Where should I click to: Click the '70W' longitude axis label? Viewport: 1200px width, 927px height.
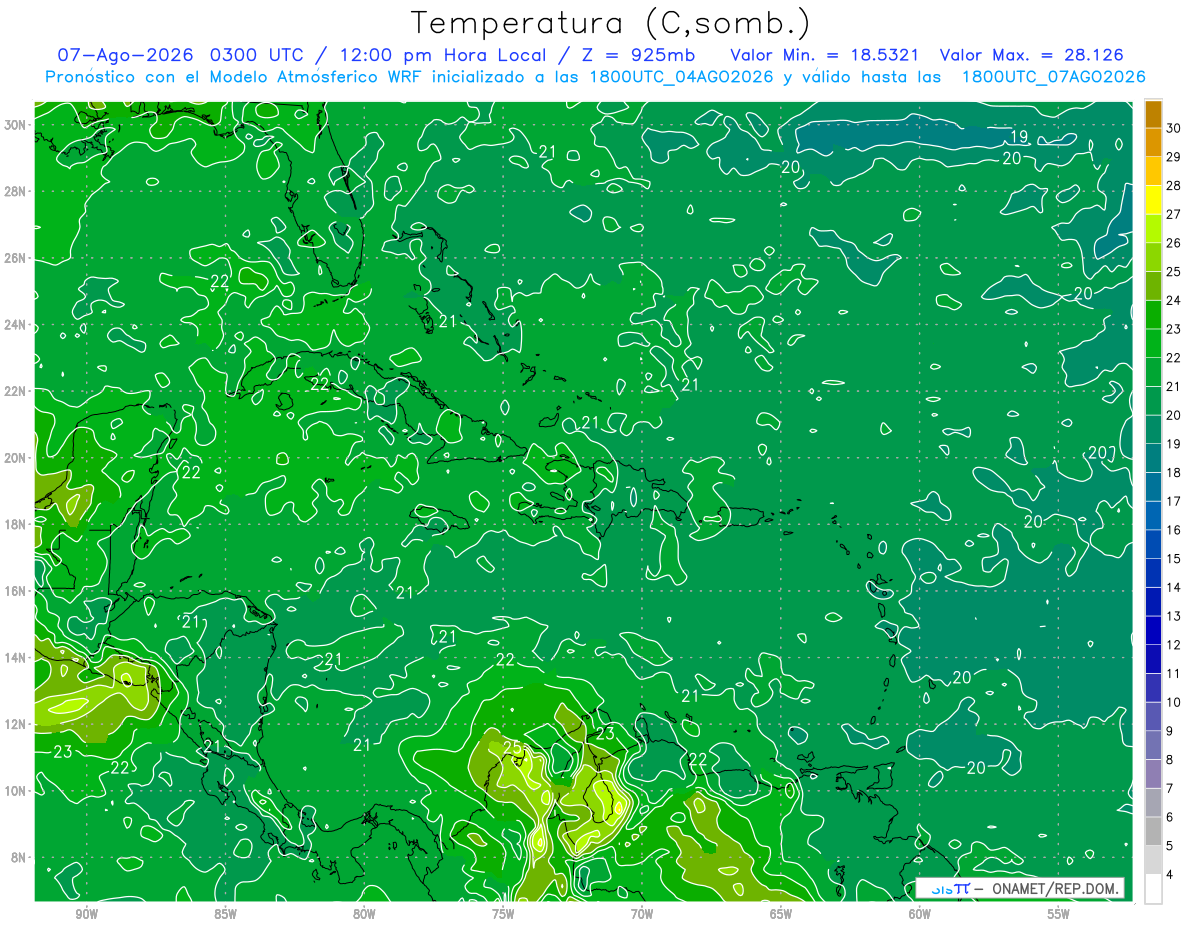click(x=642, y=914)
